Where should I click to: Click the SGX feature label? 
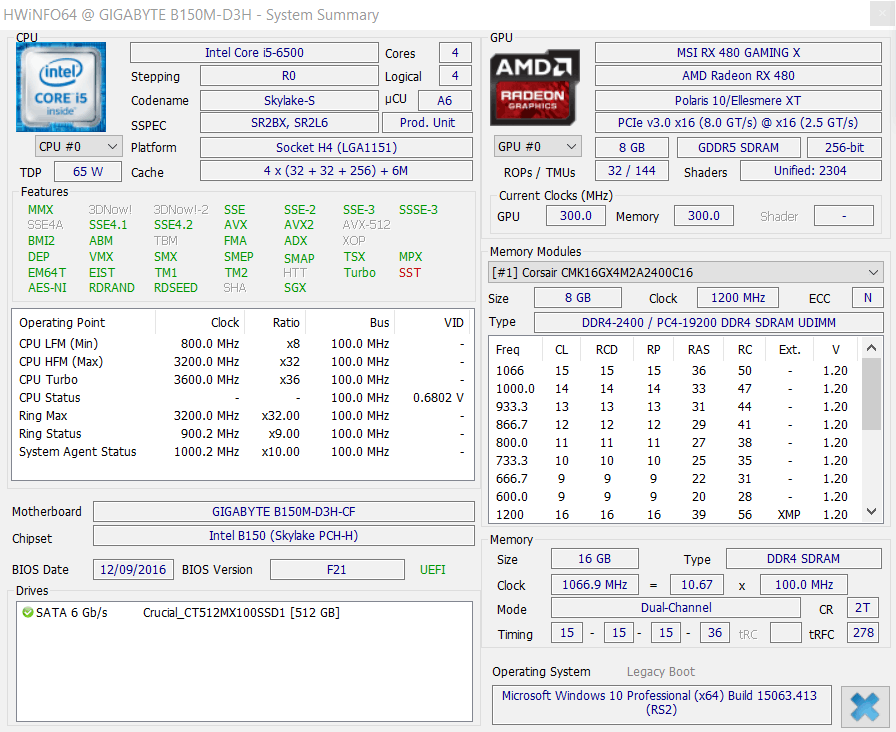pos(295,288)
